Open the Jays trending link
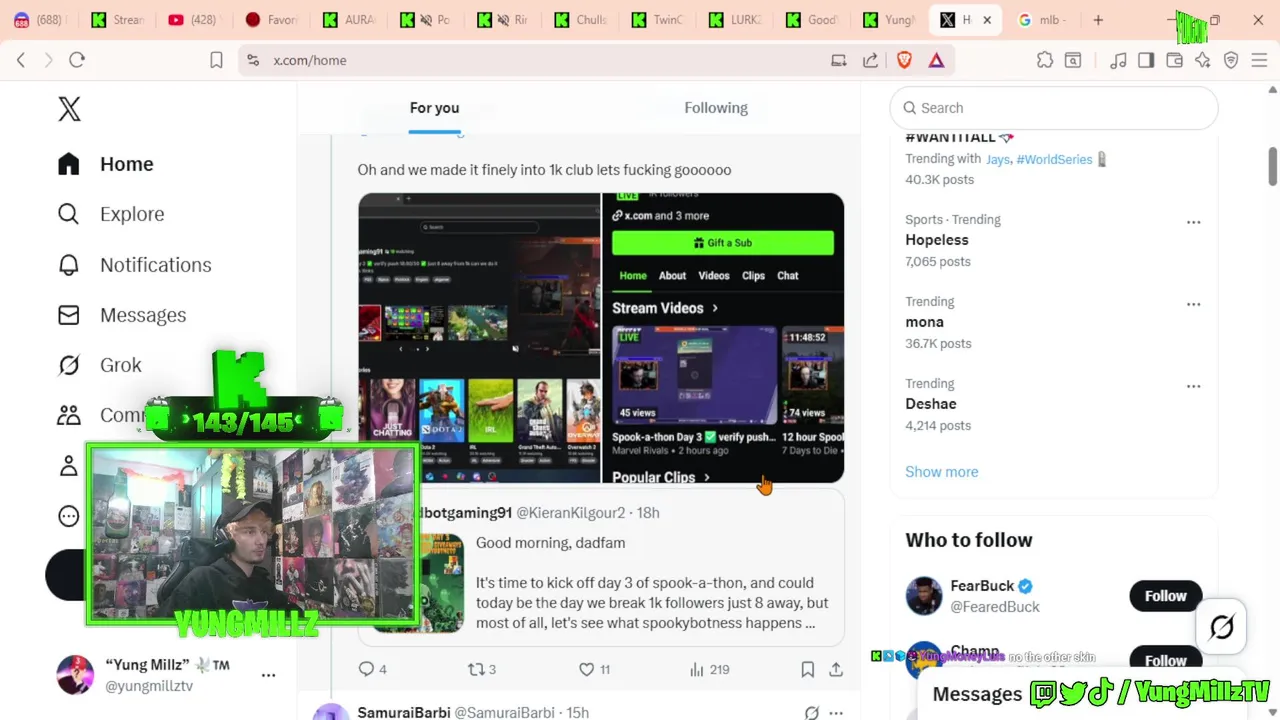 (997, 159)
